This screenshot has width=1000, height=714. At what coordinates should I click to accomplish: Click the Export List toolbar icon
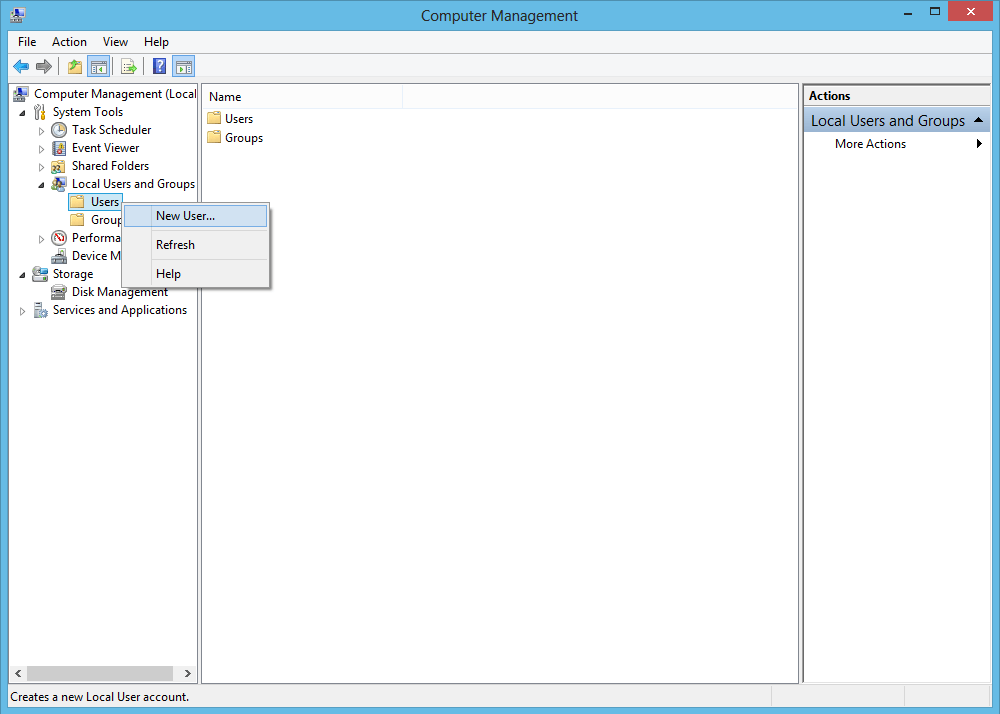(129, 67)
